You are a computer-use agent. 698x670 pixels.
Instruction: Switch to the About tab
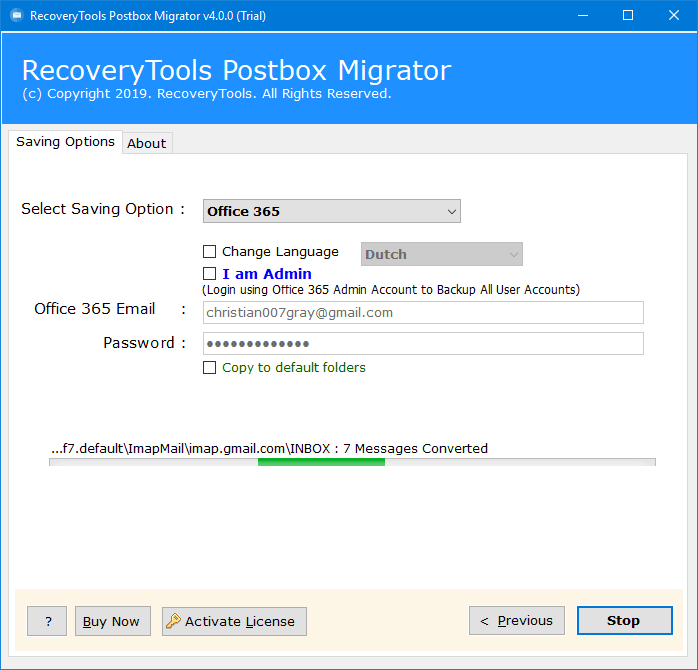[147, 143]
